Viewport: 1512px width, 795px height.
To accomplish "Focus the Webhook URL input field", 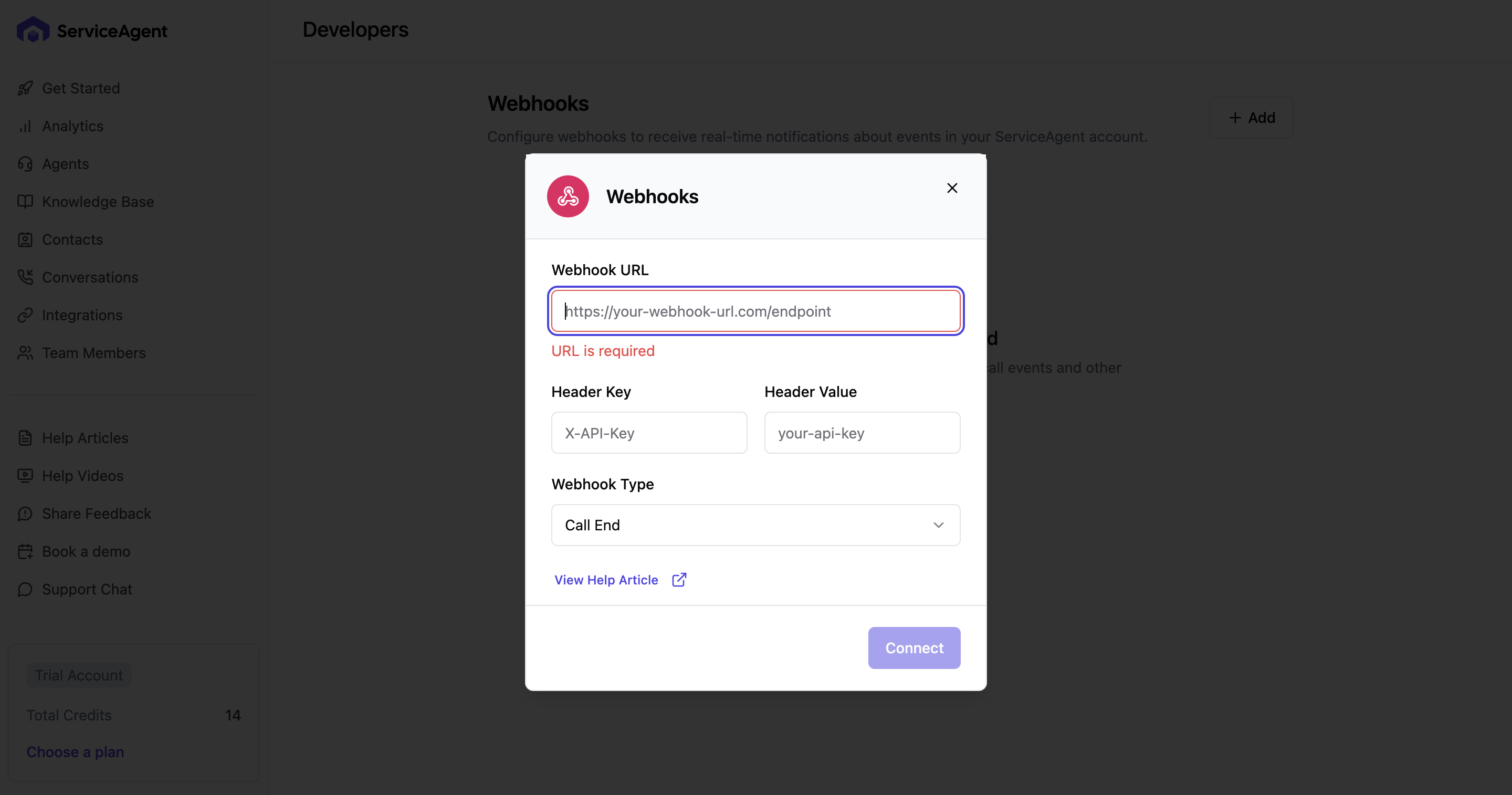I will point(755,311).
